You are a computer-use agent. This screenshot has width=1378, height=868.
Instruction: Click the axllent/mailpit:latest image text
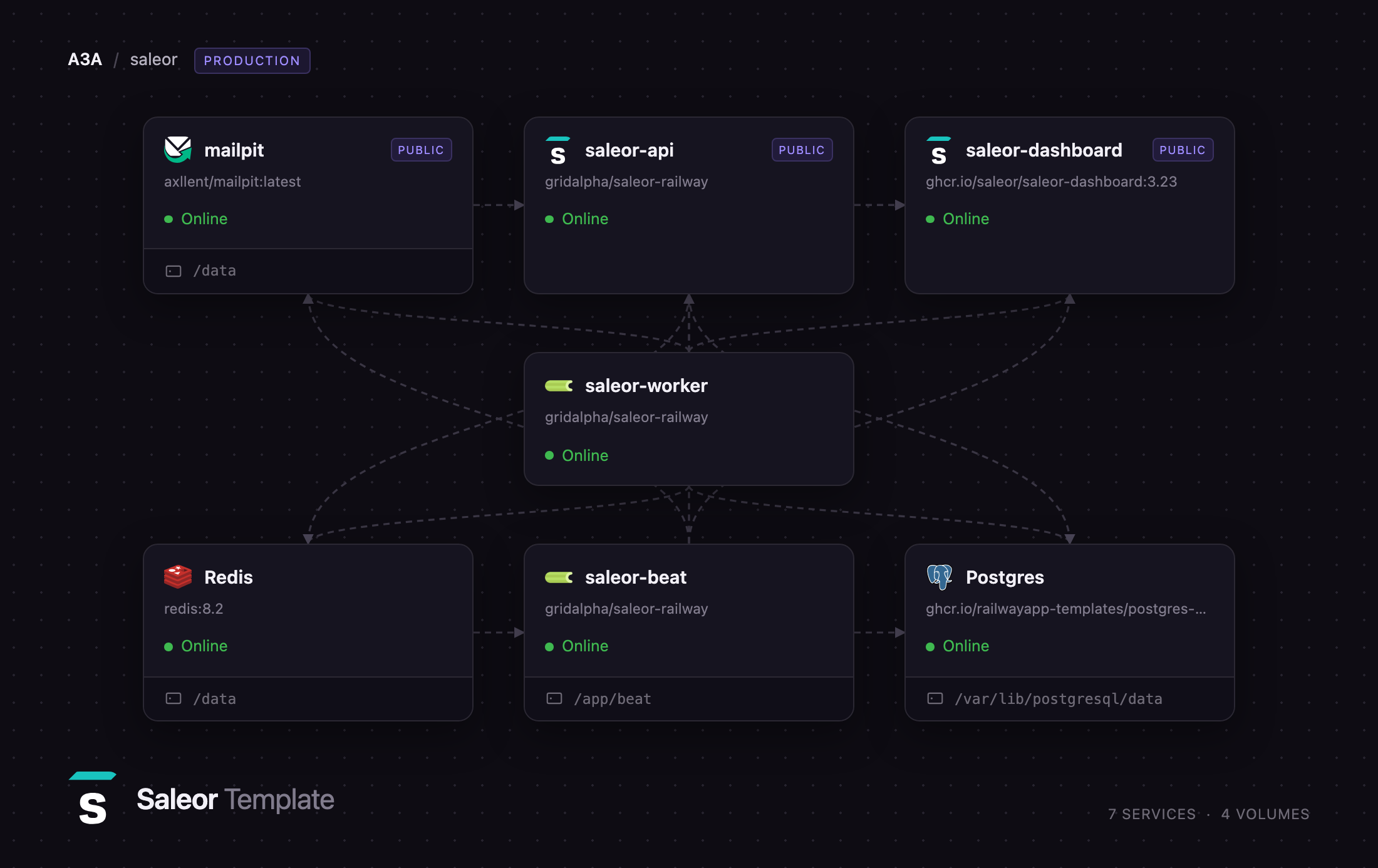click(x=232, y=182)
